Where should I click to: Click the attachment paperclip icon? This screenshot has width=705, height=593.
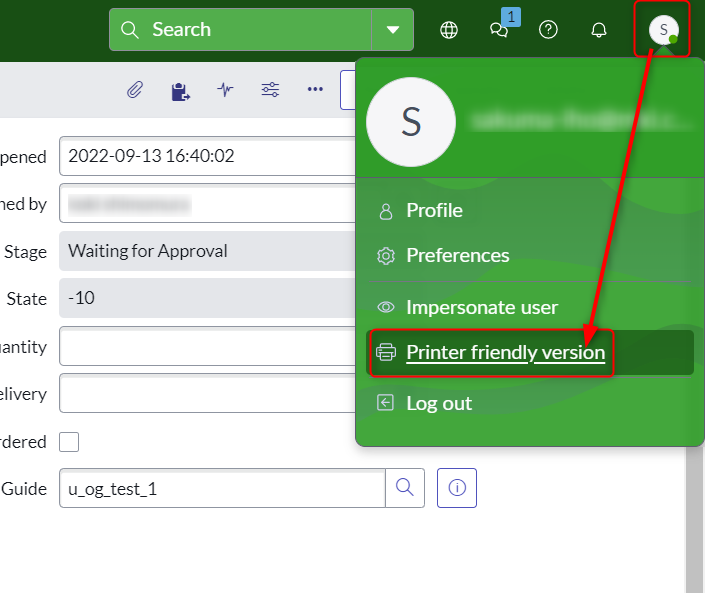(135, 89)
